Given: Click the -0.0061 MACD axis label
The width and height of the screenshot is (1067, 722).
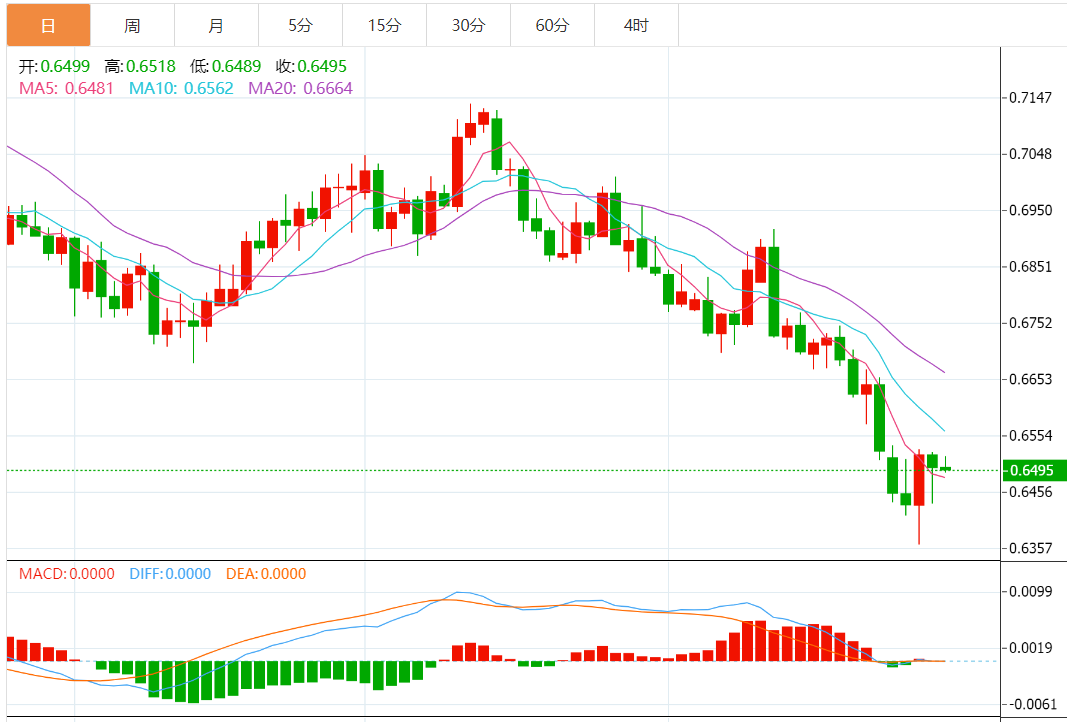Looking at the screenshot, I should tap(1031, 705).
